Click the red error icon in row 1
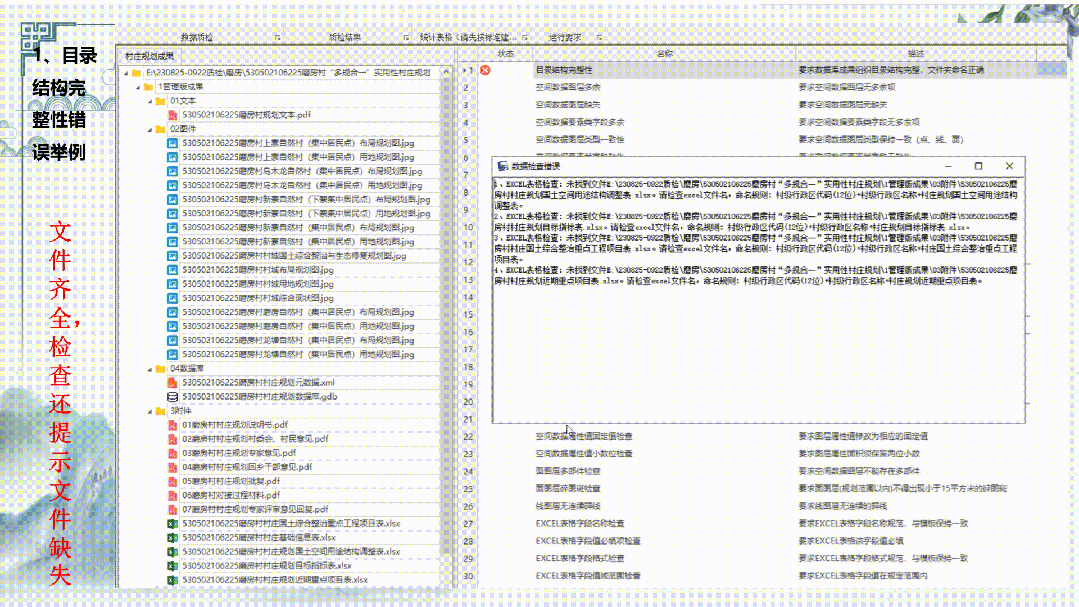1079x607 pixels. pyautogui.click(x=485, y=70)
